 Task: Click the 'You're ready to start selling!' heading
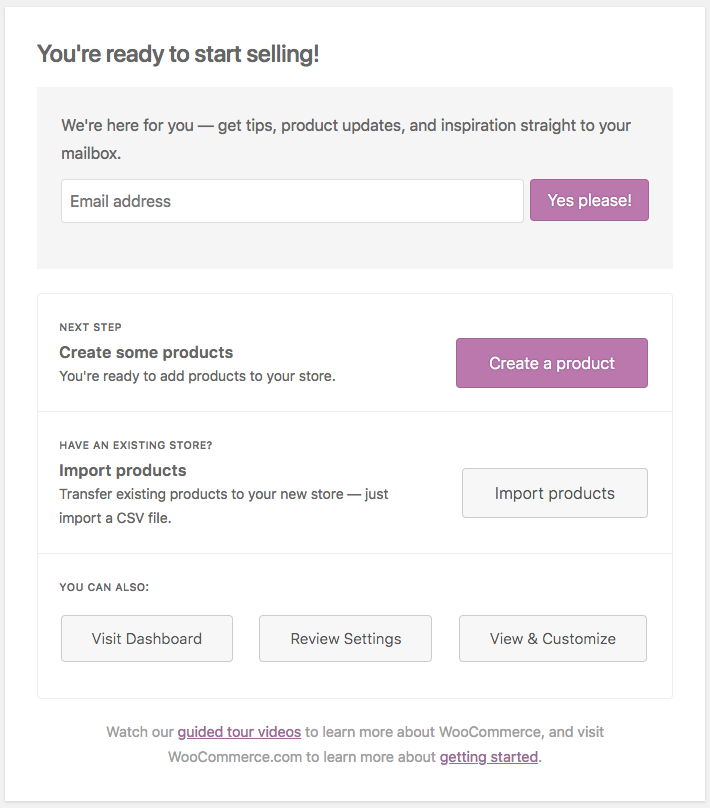coord(178,54)
